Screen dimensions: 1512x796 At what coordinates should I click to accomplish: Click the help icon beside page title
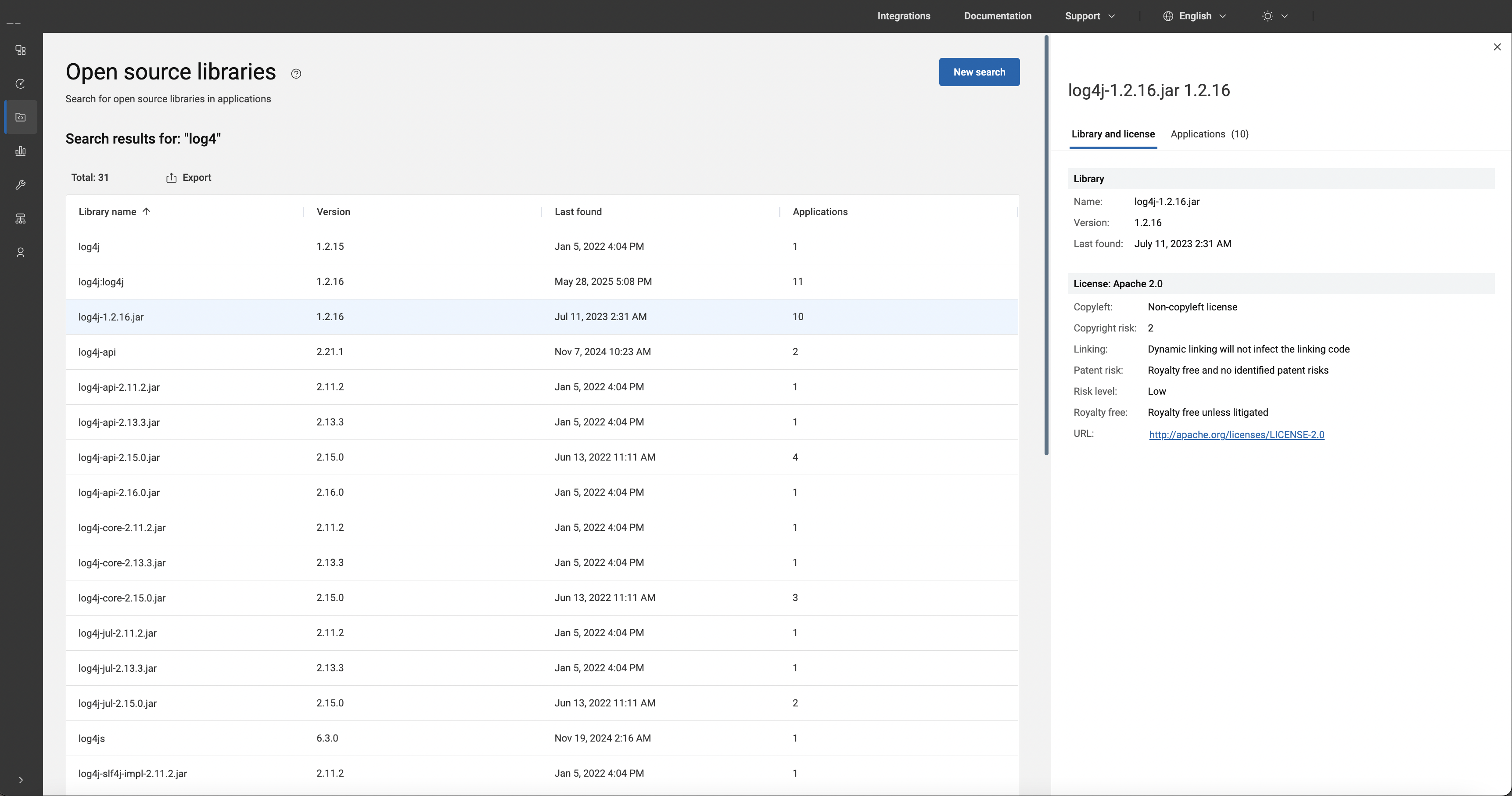coord(296,74)
